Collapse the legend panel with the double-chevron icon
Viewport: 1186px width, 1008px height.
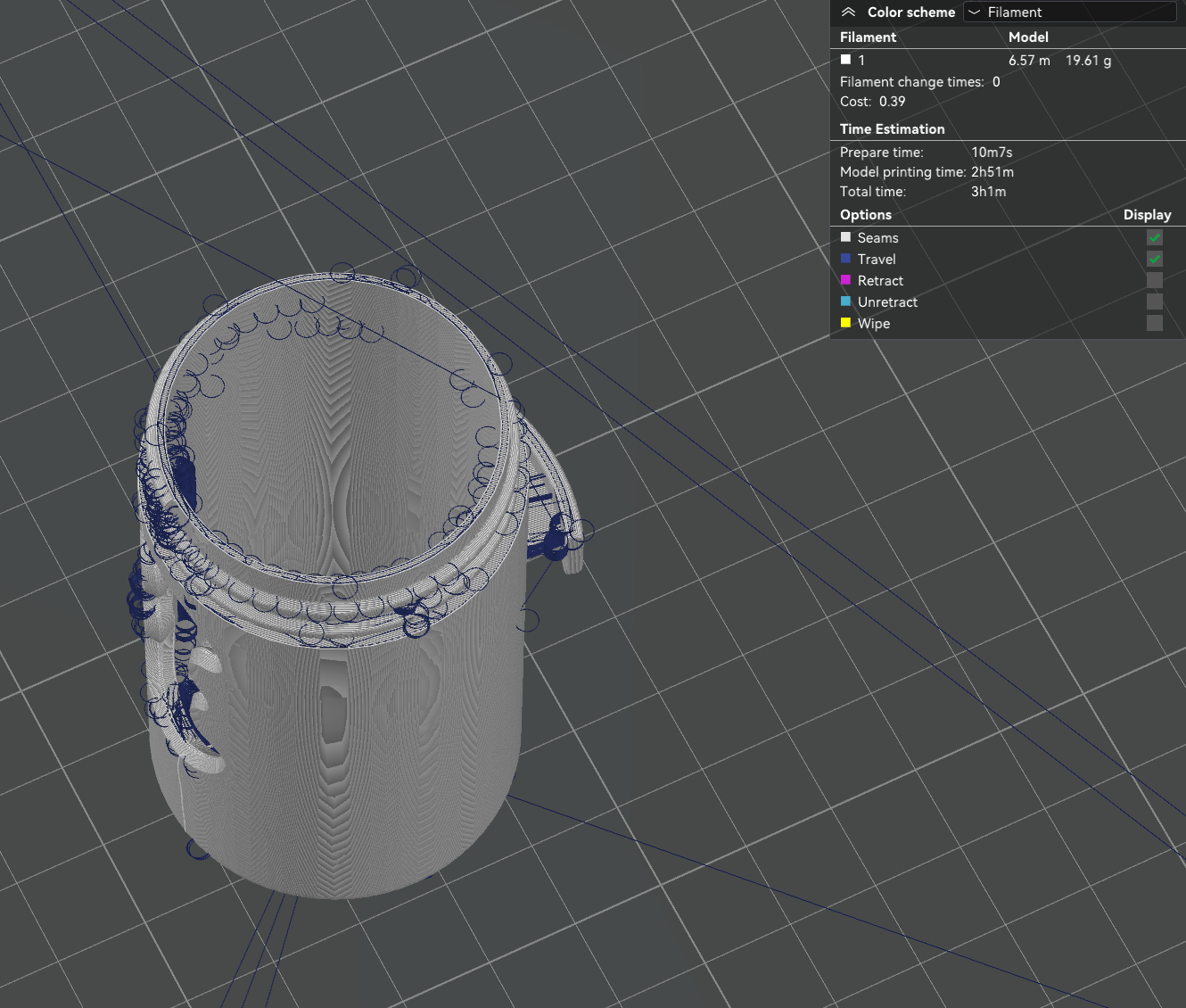pos(846,12)
